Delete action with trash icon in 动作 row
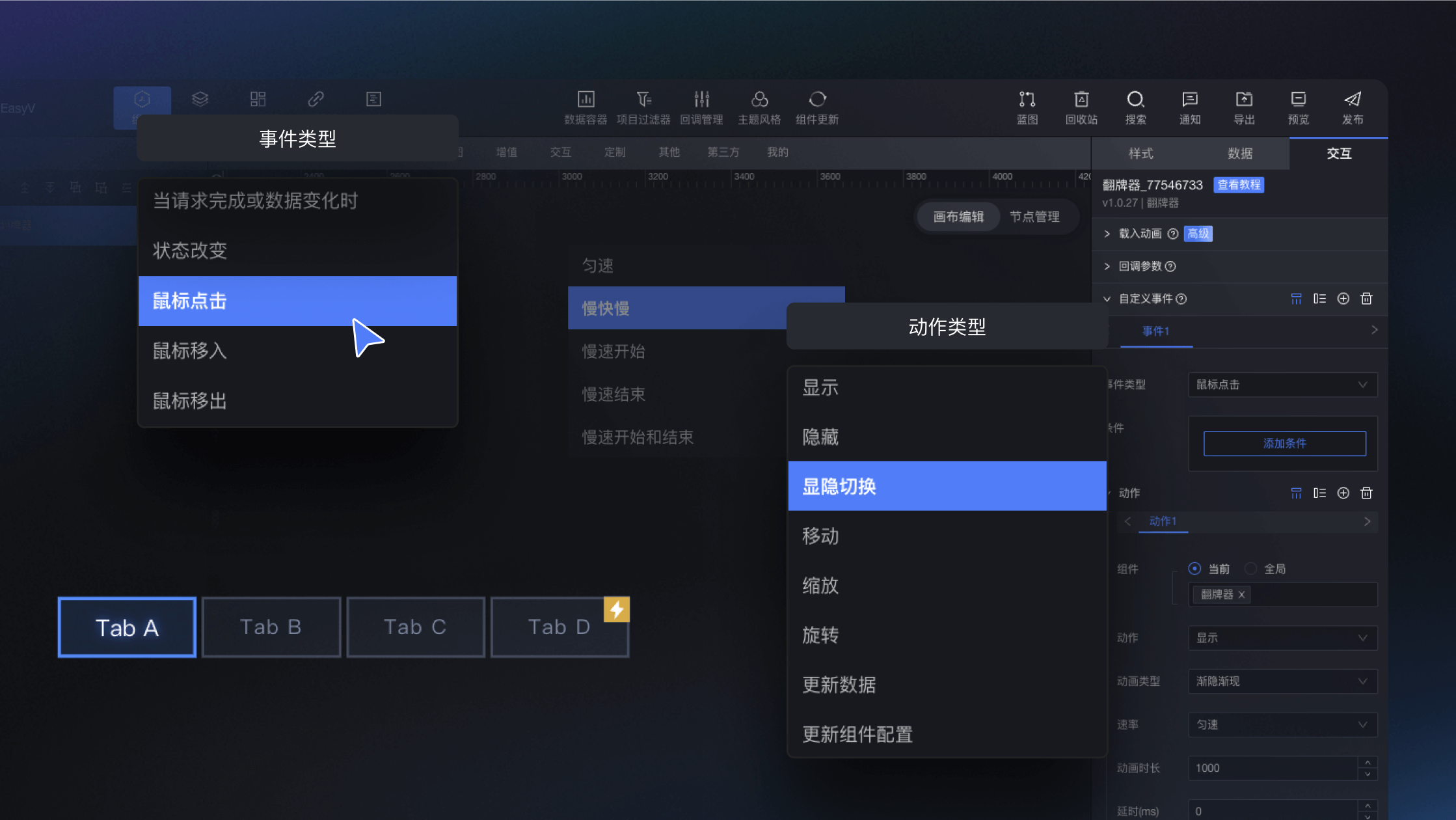This screenshot has width=1456, height=820. (1367, 493)
